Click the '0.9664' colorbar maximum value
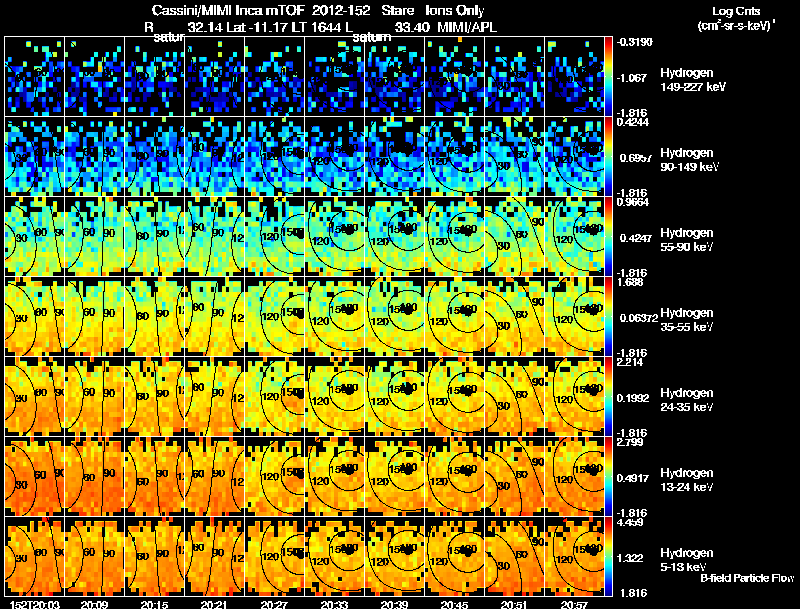This screenshot has height=609, width=800. click(633, 202)
